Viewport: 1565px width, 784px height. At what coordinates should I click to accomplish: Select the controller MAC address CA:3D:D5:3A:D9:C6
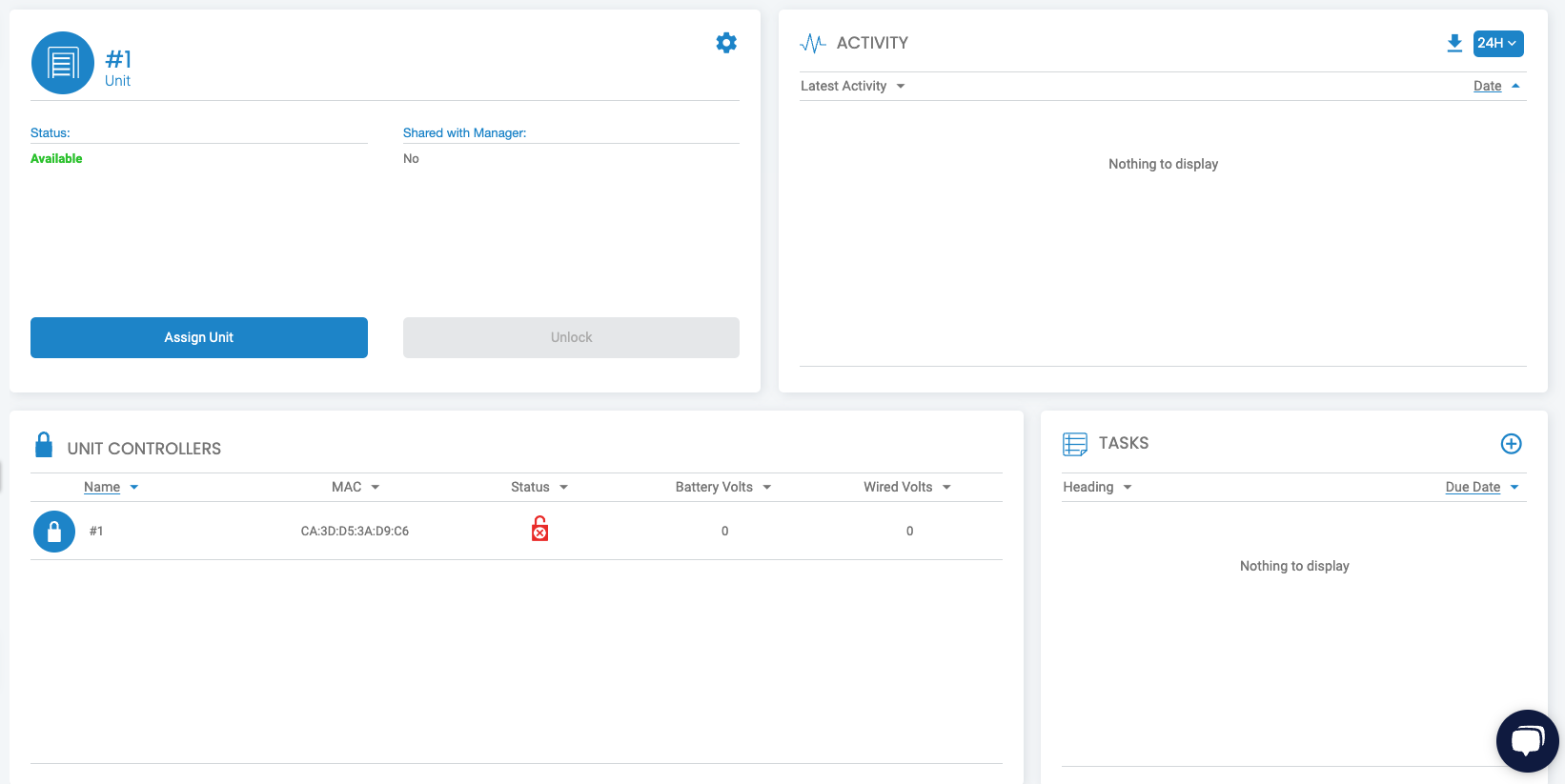click(355, 532)
